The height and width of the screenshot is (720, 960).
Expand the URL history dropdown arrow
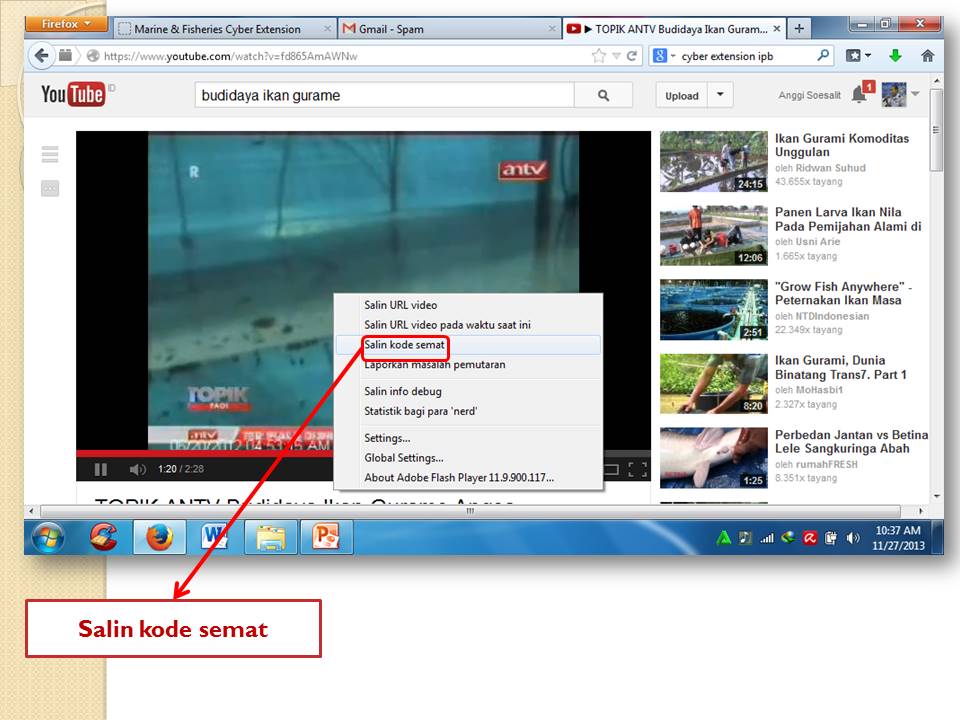pyautogui.click(x=617, y=56)
